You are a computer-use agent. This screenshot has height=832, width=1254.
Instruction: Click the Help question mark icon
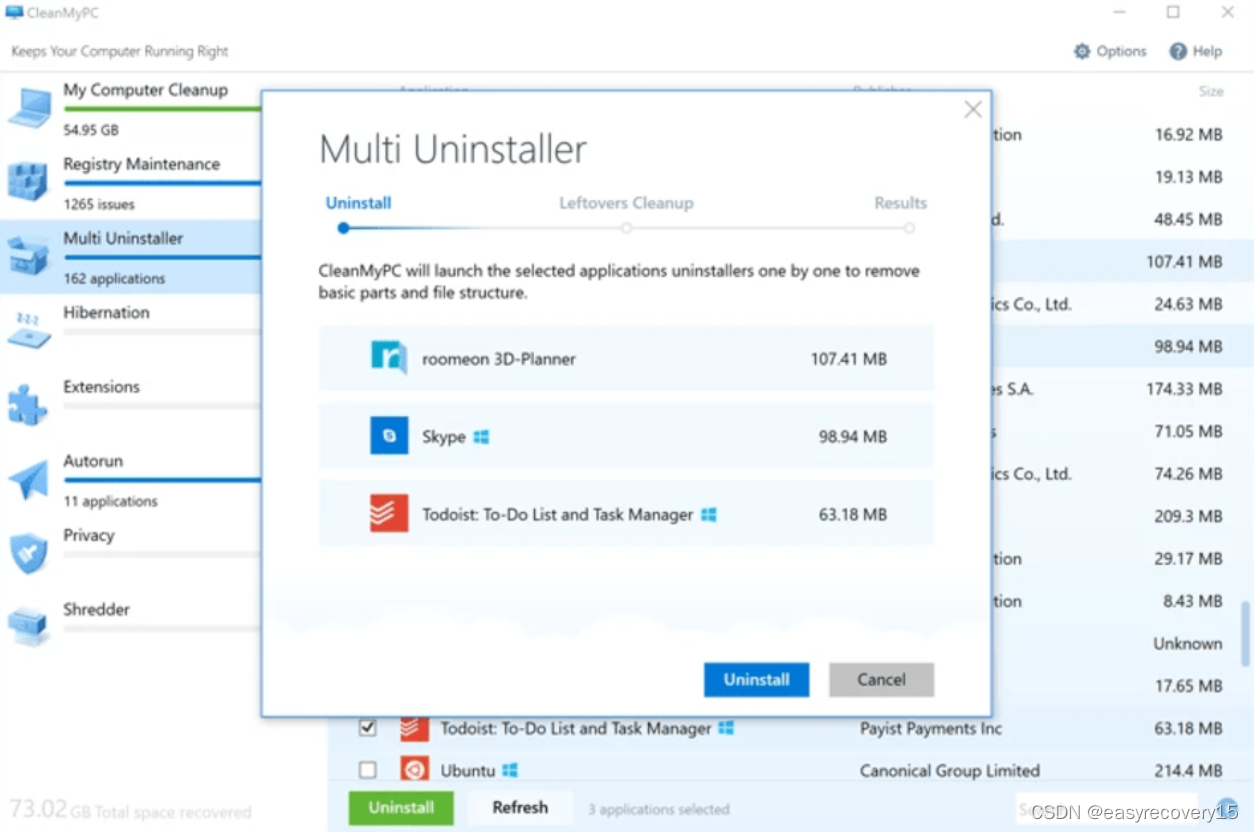pos(1178,51)
